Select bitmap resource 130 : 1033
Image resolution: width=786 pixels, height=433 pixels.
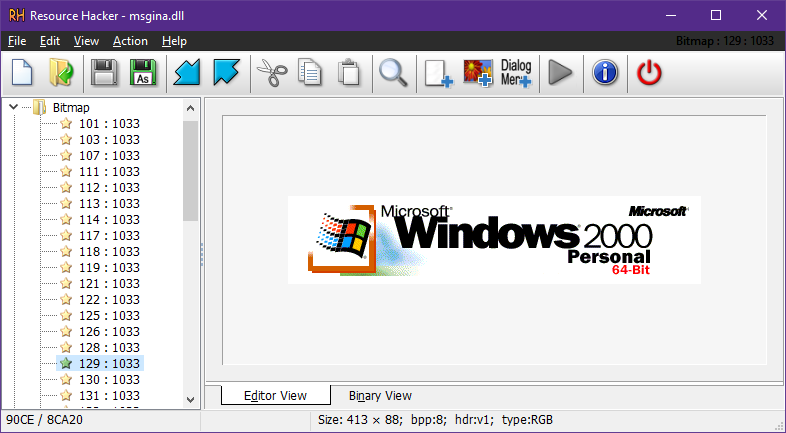[109, 380]
